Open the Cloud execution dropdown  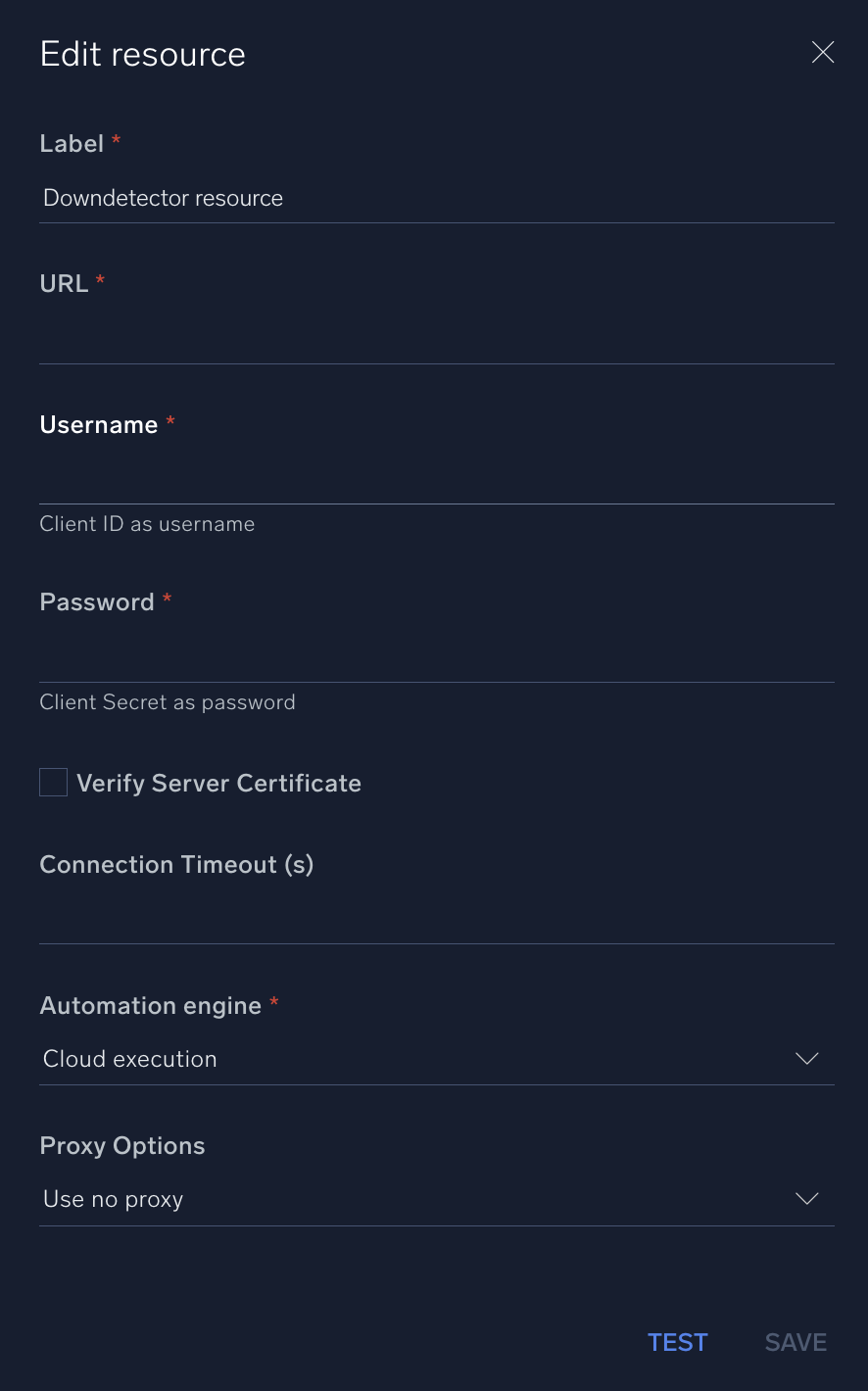tap(437, 1059)
